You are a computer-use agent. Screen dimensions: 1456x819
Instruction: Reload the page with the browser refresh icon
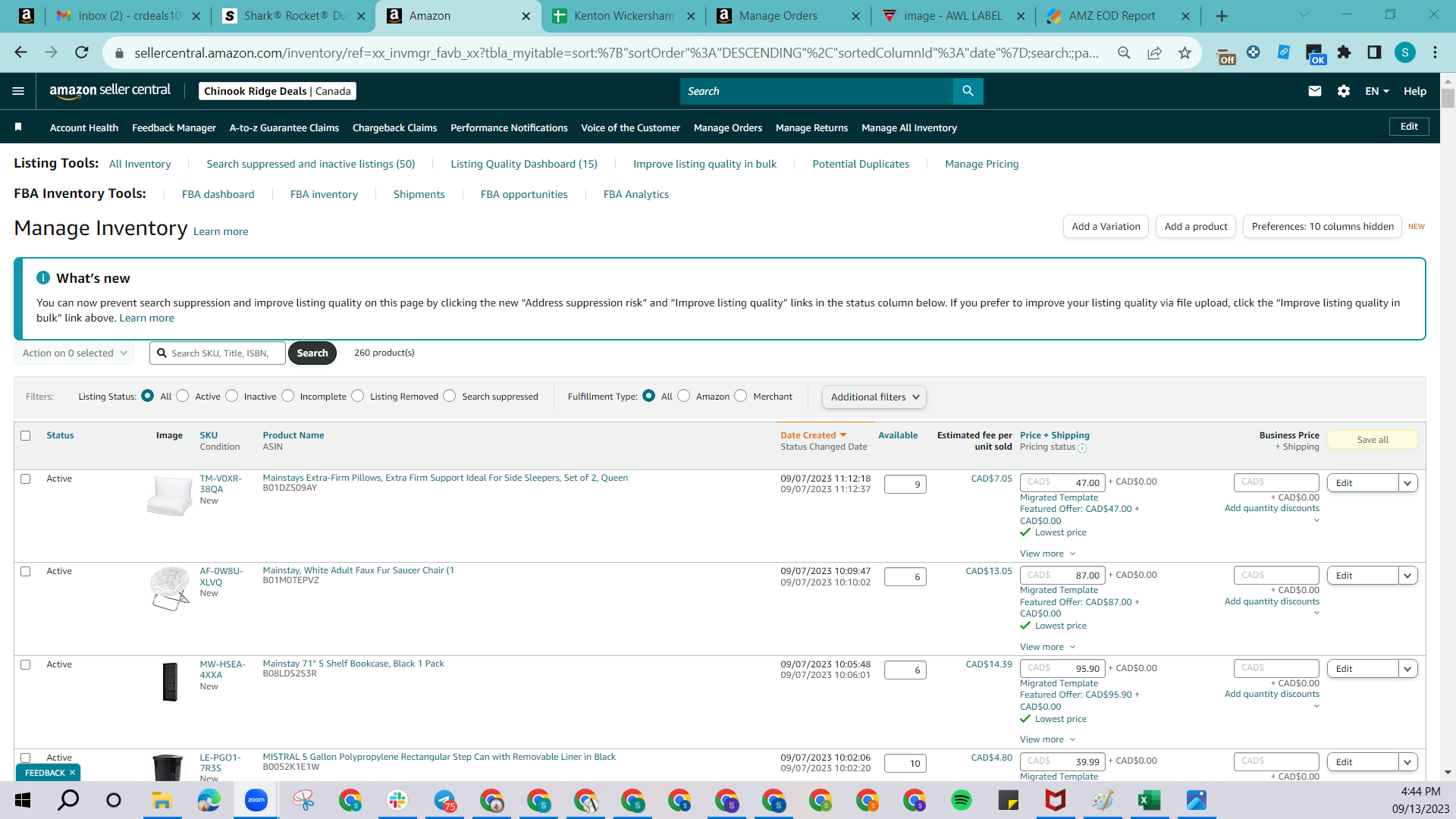click(82, 52)
